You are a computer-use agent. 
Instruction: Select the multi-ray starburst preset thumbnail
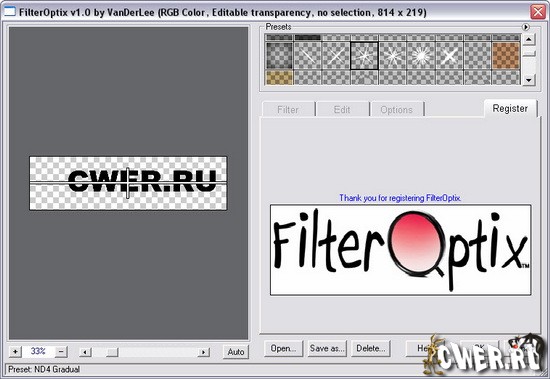point(421,56)
